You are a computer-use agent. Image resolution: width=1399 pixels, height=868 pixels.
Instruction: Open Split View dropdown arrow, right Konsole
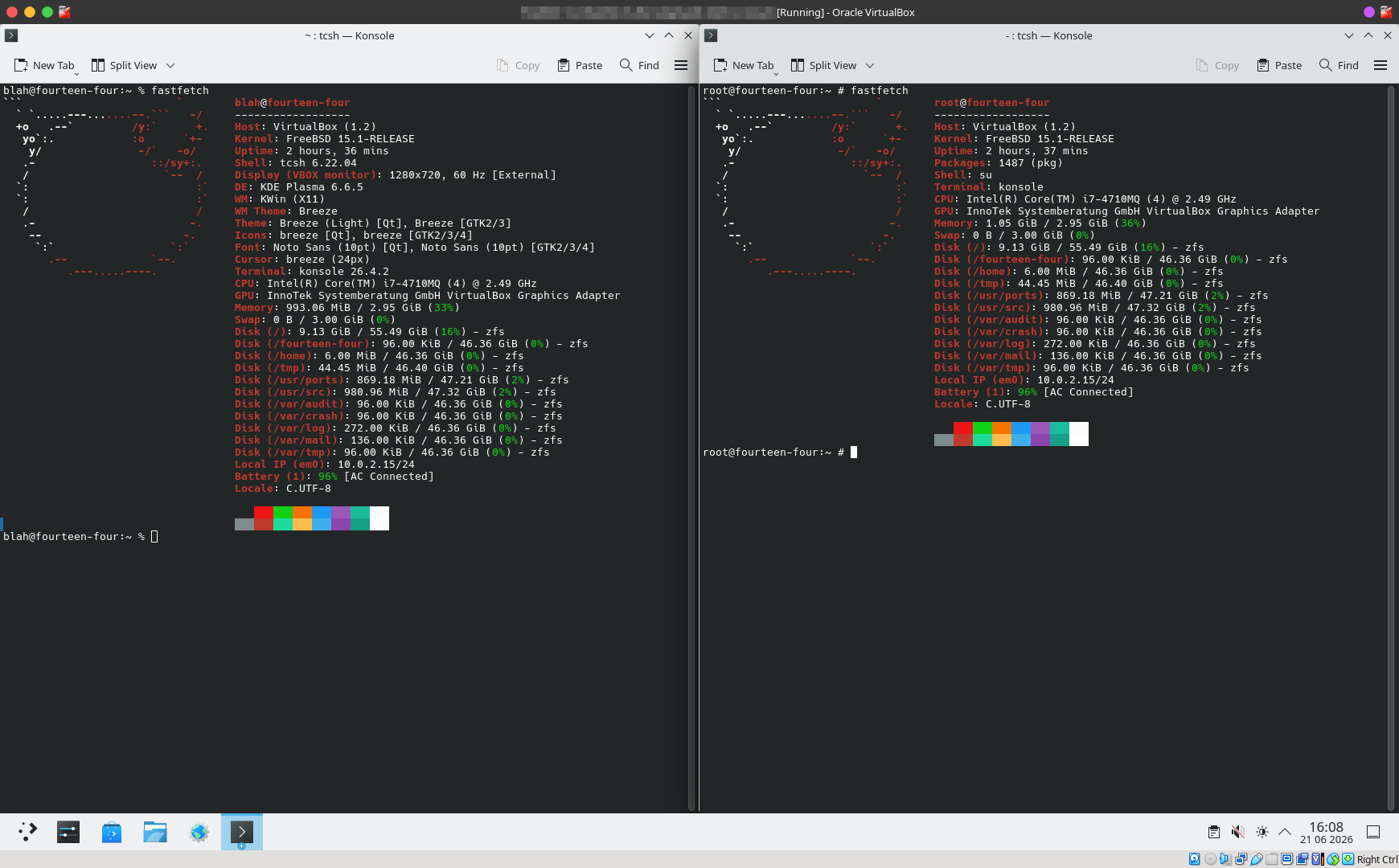[870, 65]
